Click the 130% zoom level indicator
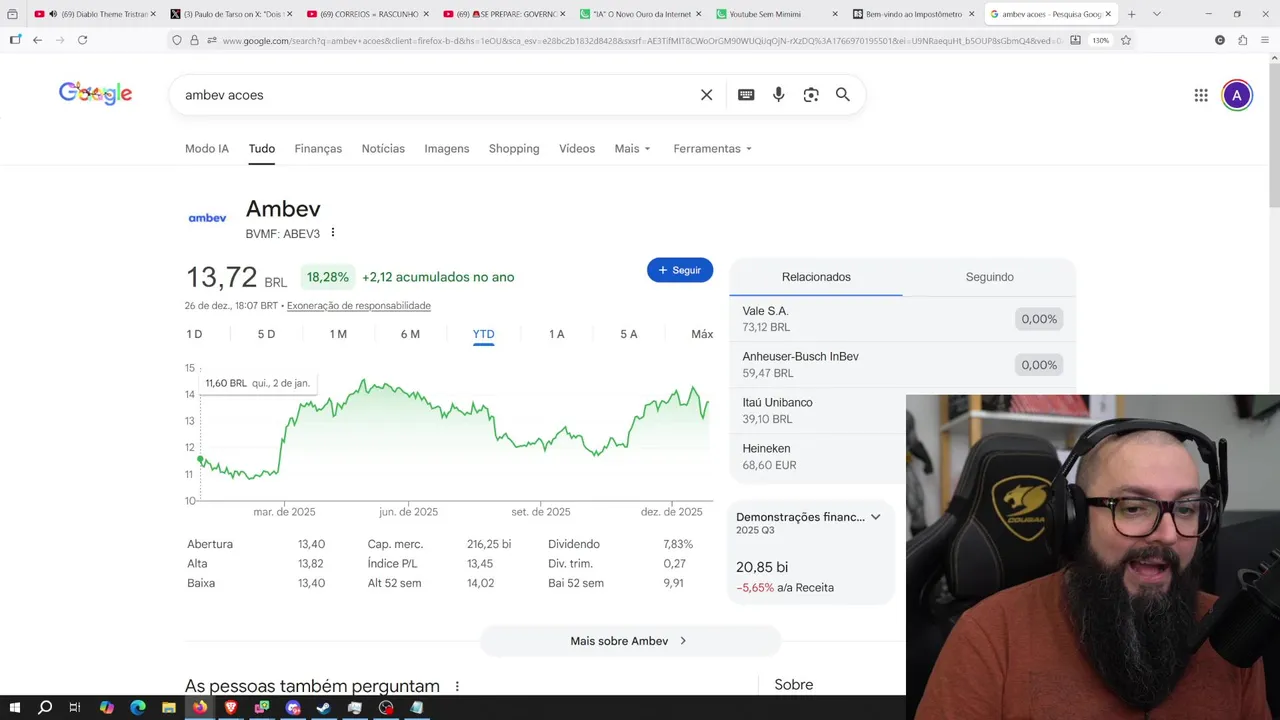The image size is (1280, 720). click(x=1100, y=40)
